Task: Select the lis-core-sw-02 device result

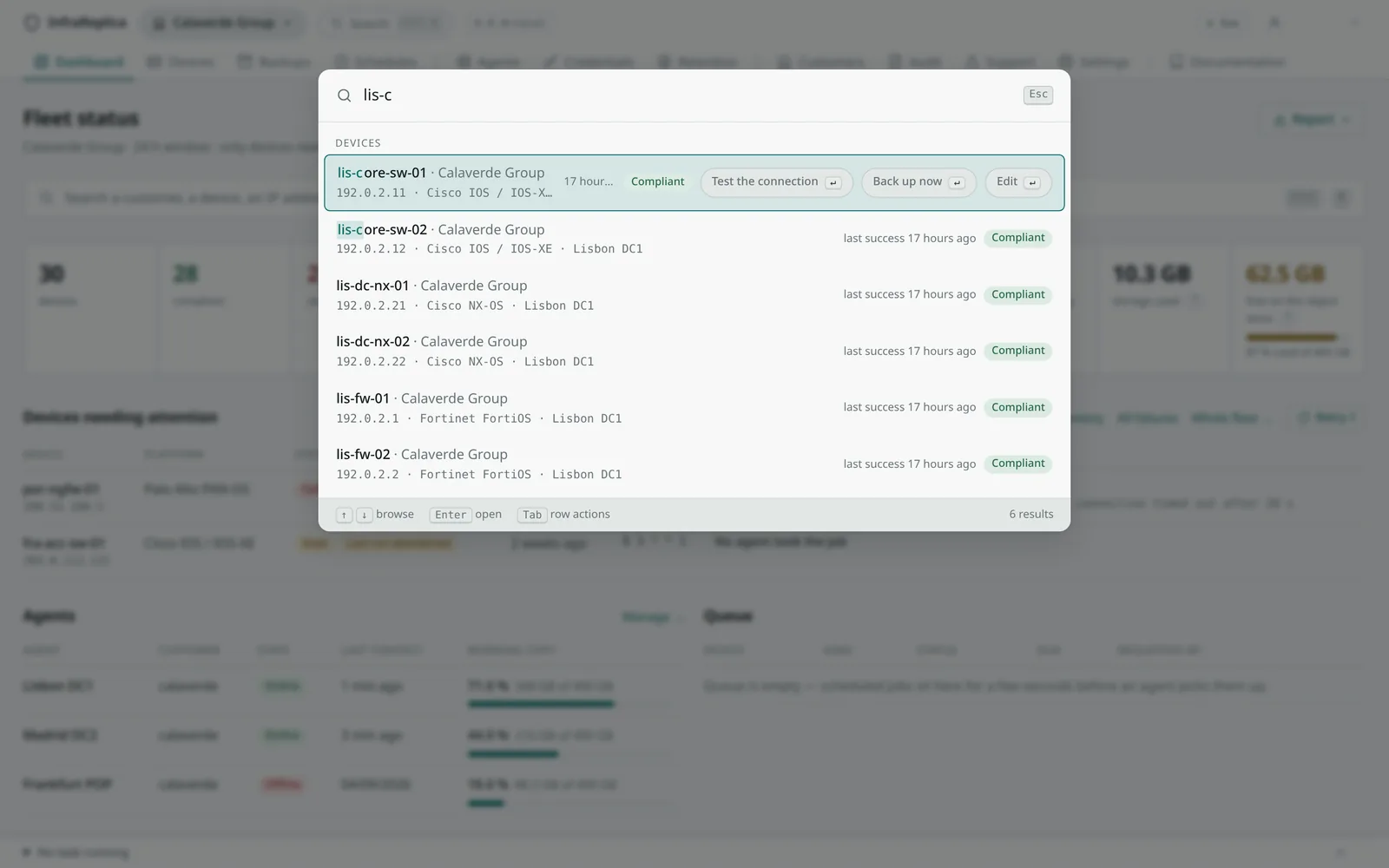Action: point(694,239)
